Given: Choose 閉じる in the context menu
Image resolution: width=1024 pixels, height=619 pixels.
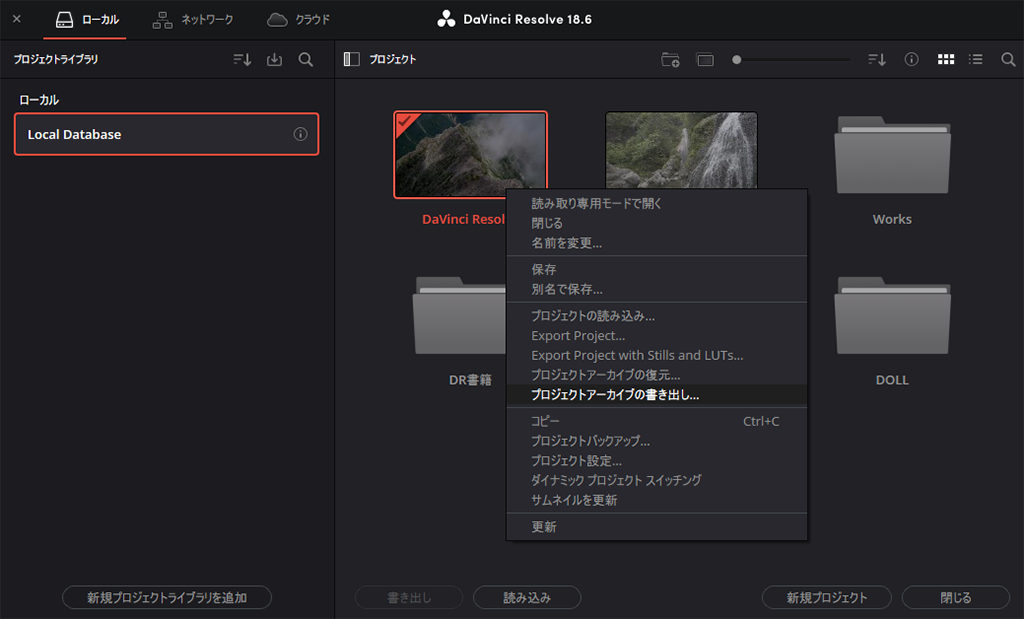Looking at the screenshot, I should pyautogui.click(x=657, y=223).
